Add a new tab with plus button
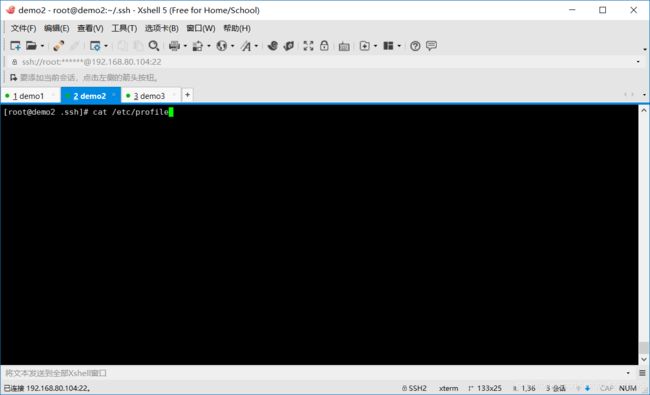The width and height of the screenshot is (650, 395). coord(187,95)
